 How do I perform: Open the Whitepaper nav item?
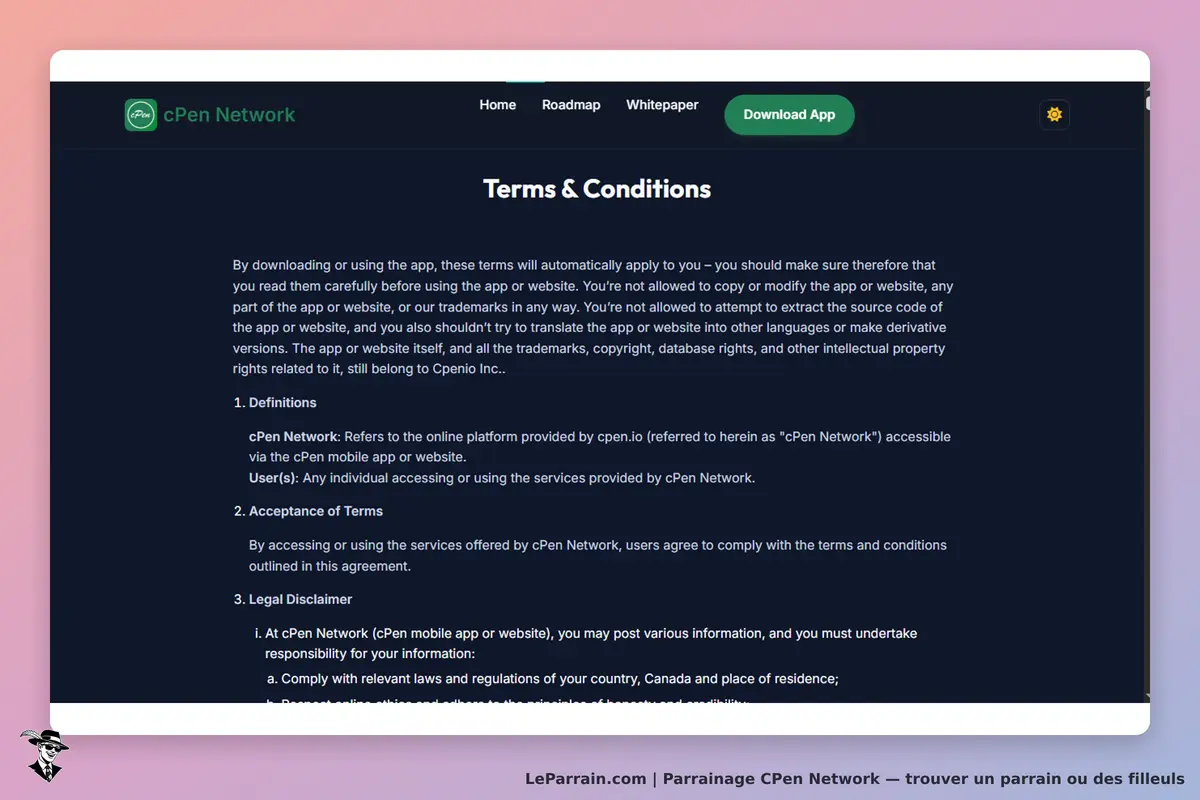pyautogui.click(x=662, y=105)
